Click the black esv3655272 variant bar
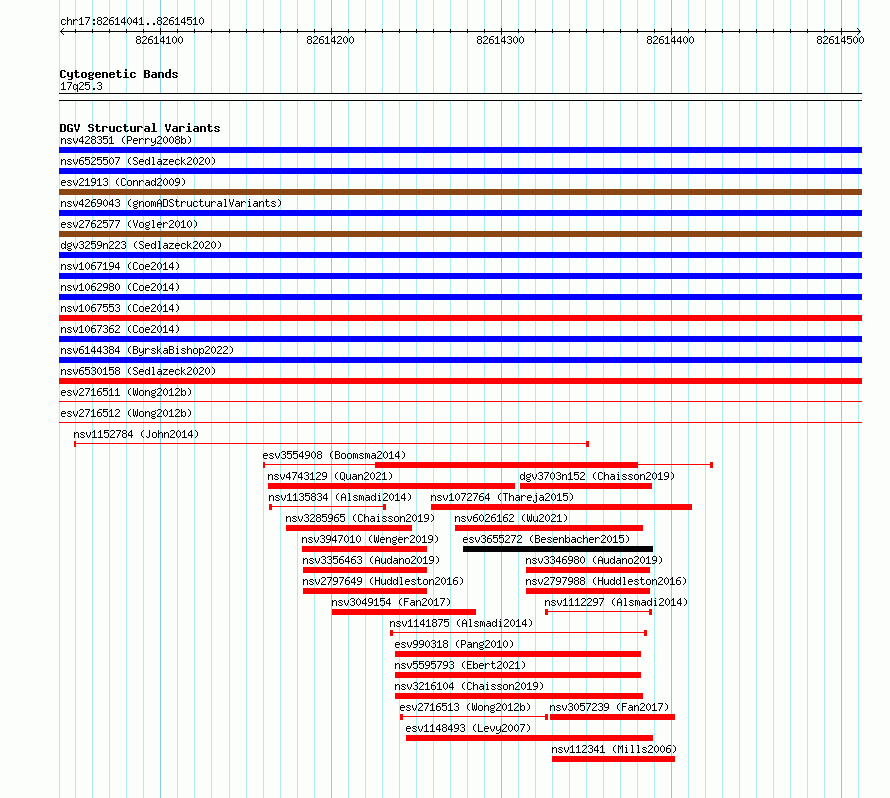 tap(558, 549)
